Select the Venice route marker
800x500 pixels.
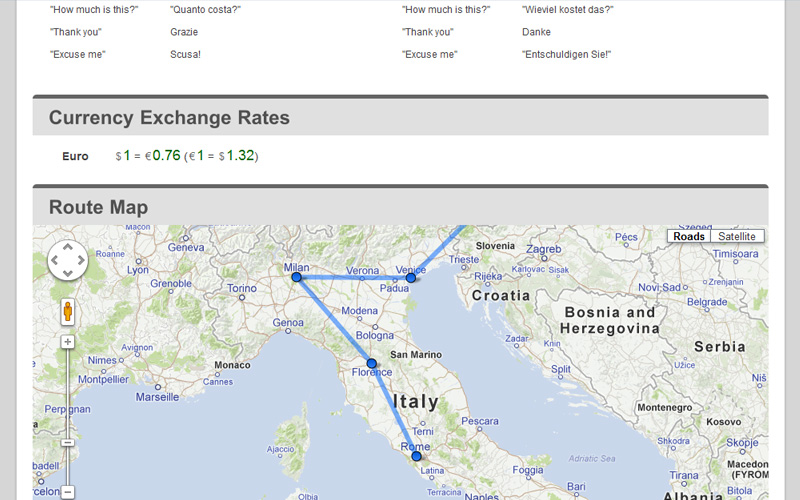pos(411,278)
